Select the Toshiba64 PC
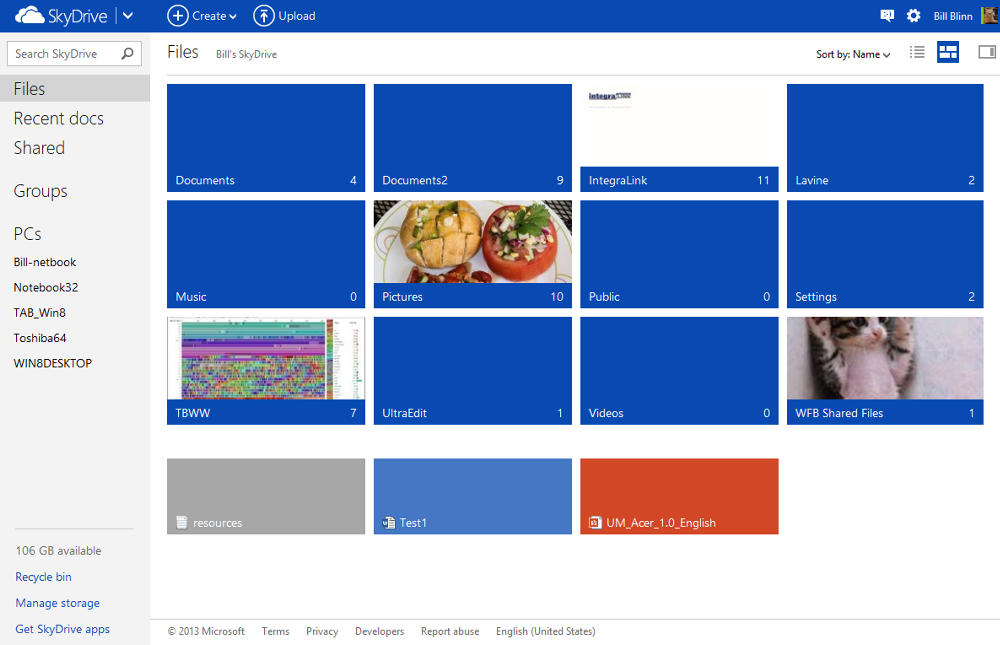 click(40, 338)
